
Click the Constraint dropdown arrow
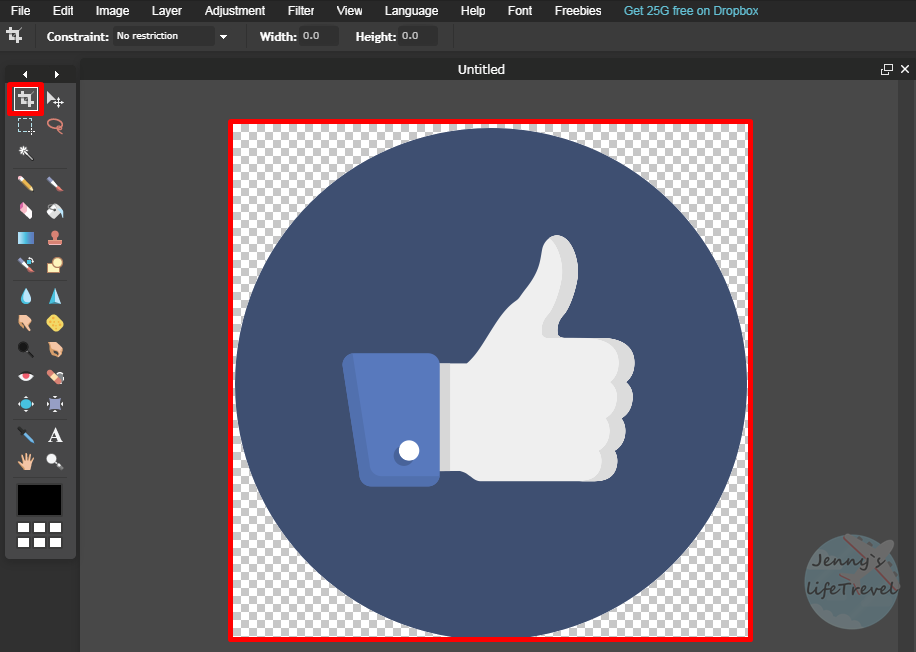click(x=223, y=37)
